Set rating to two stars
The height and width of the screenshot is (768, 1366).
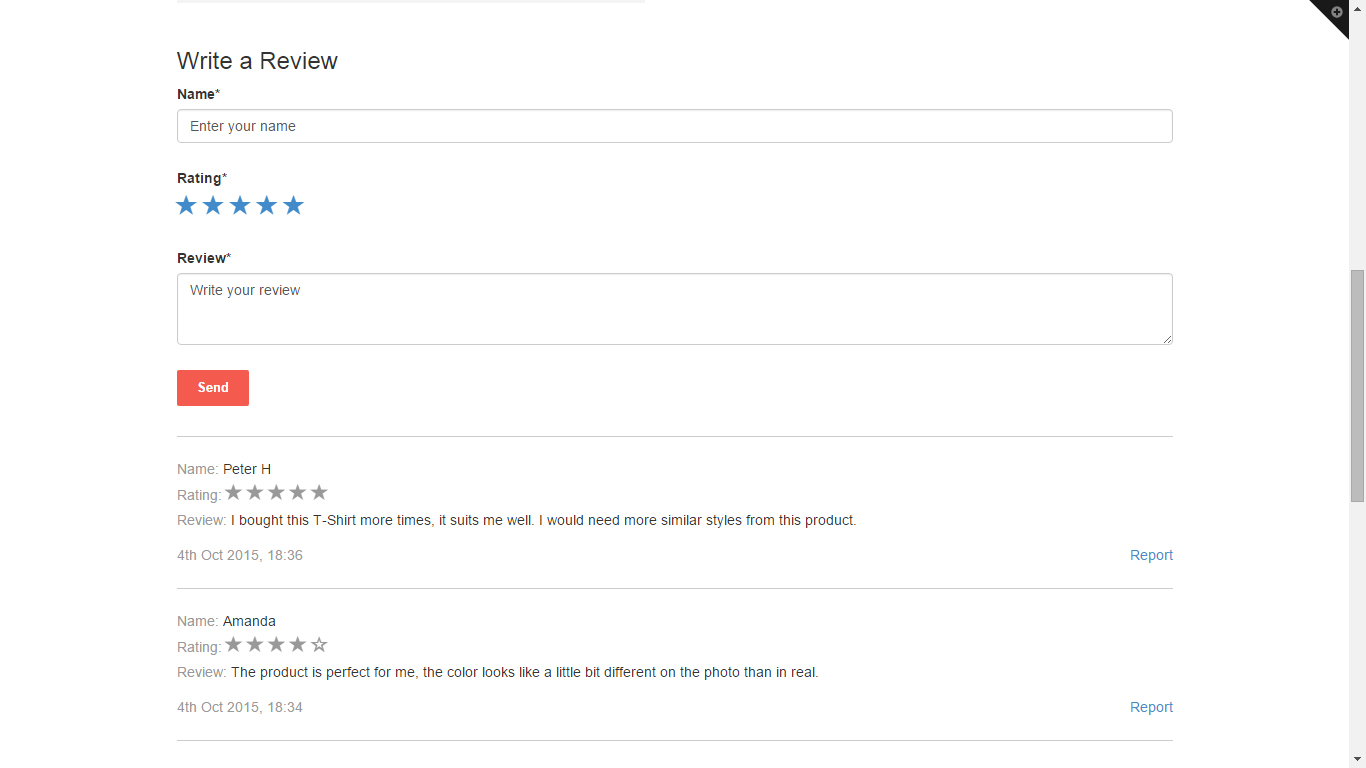(x=213, y=206)
